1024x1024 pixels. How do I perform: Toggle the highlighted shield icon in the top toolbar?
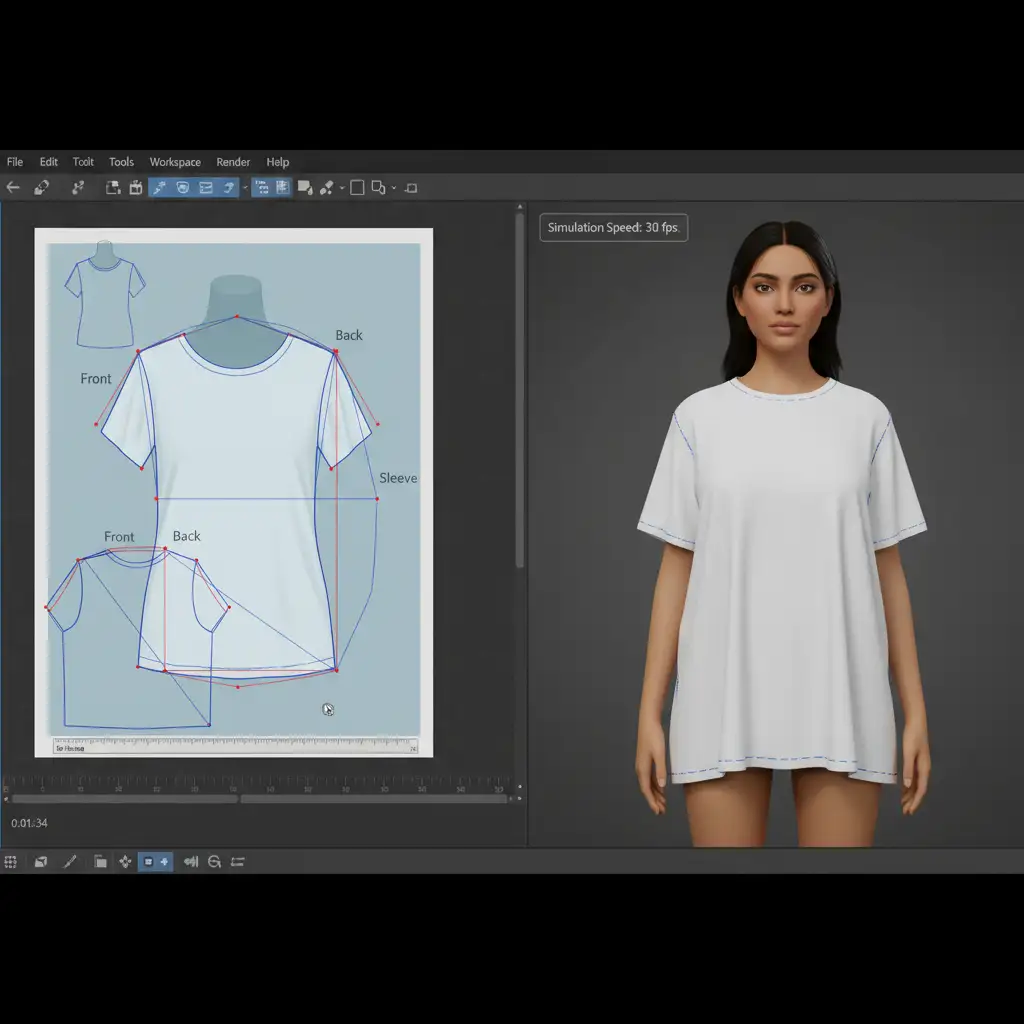point(182,187)
